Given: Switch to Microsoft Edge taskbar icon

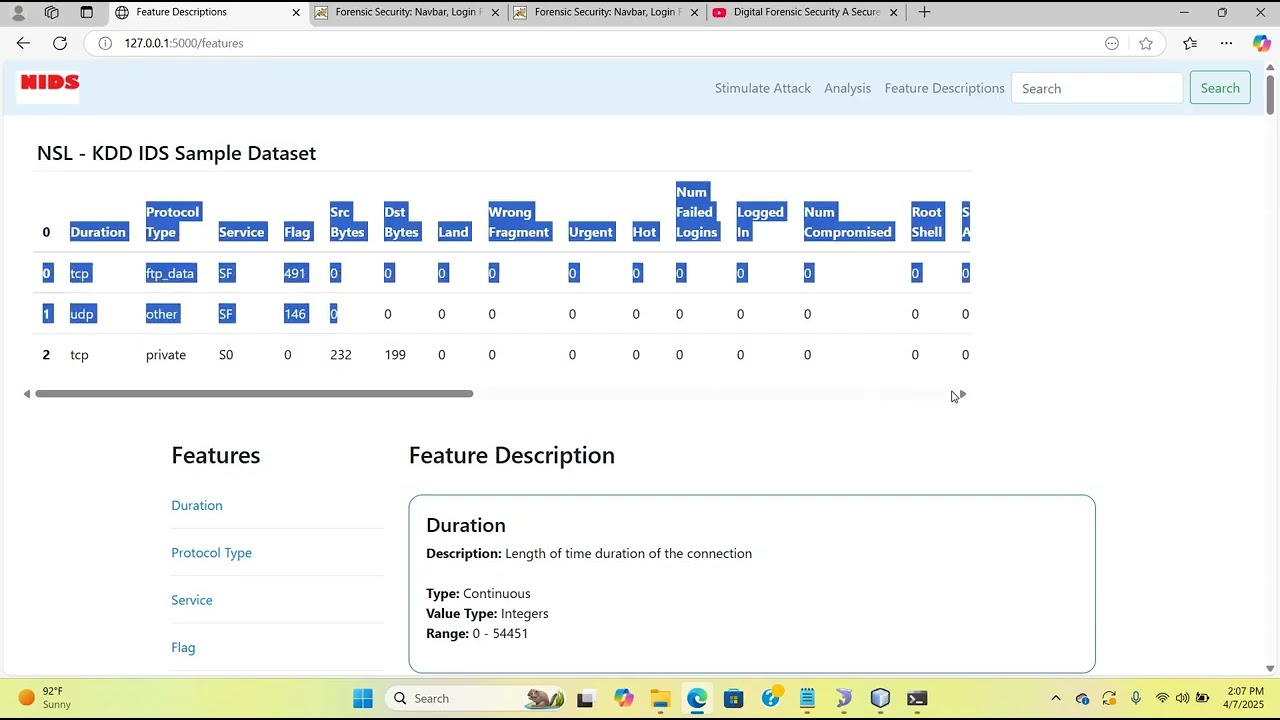Looking at the screenshot, I should click(697, 698).
